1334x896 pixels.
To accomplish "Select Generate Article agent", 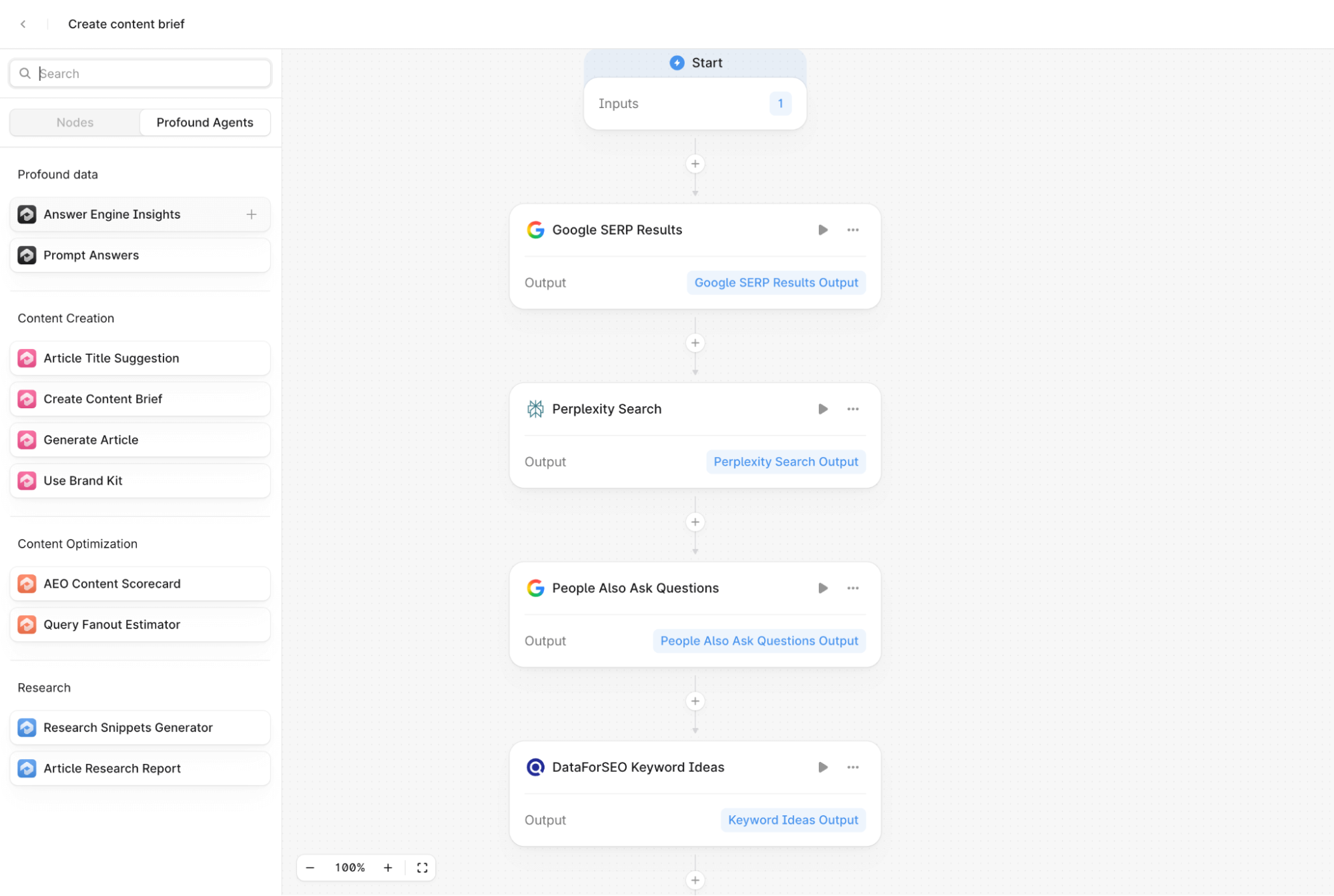I will click(x=140, y=440).
